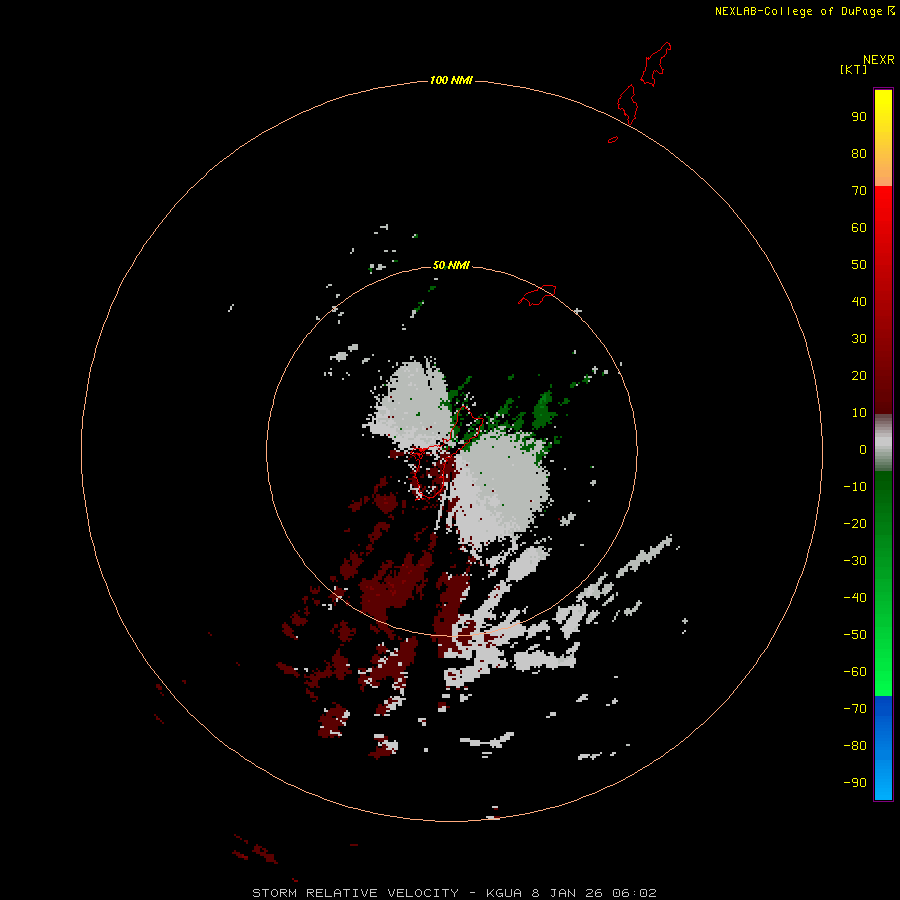Click the 70 value on the velocity scale

coord(859,191)
